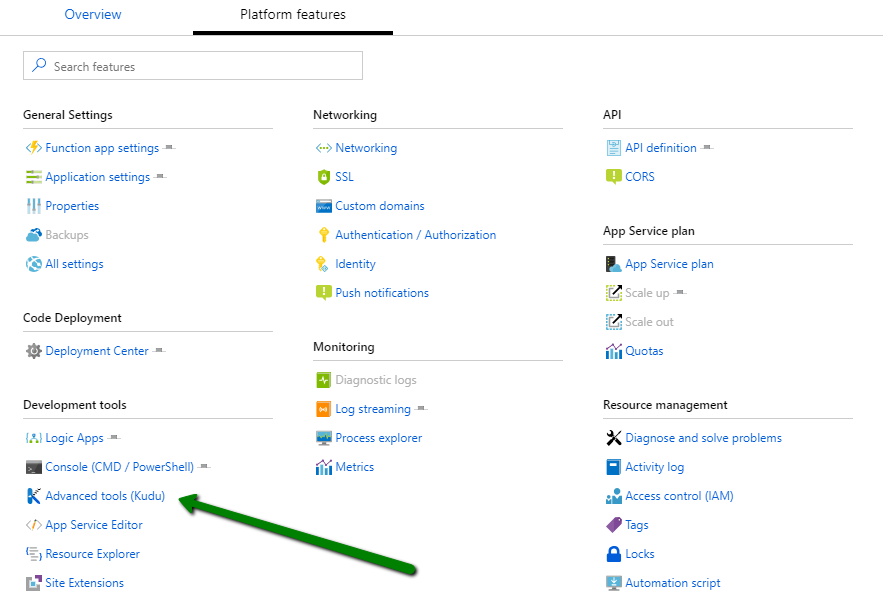Open the Application settings link
The width and height of the screenshot is (883, 610).
(97, 177)
